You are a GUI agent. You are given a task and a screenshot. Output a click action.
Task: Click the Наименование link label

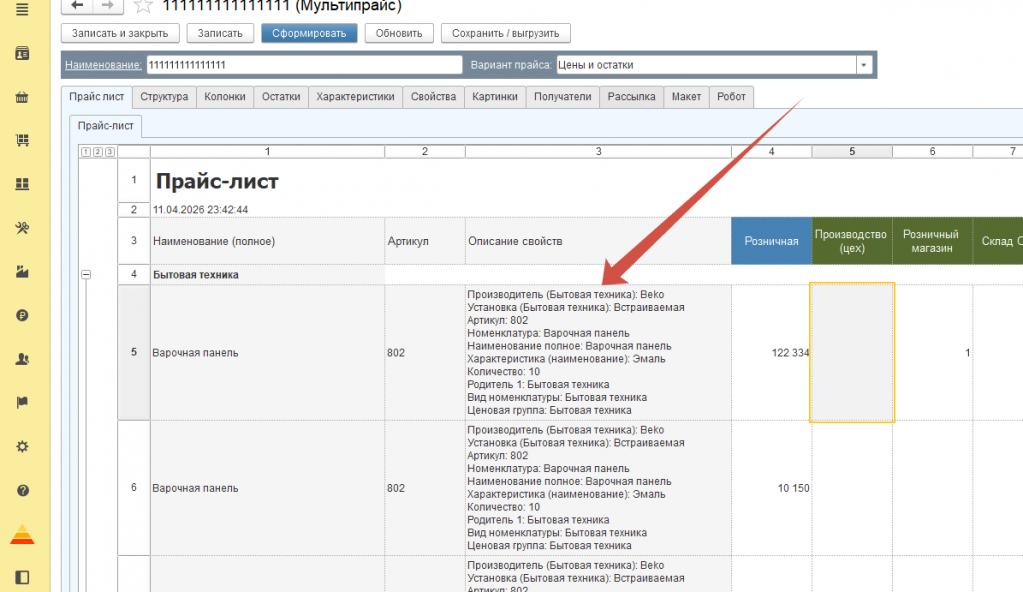[x=103, y=65]
